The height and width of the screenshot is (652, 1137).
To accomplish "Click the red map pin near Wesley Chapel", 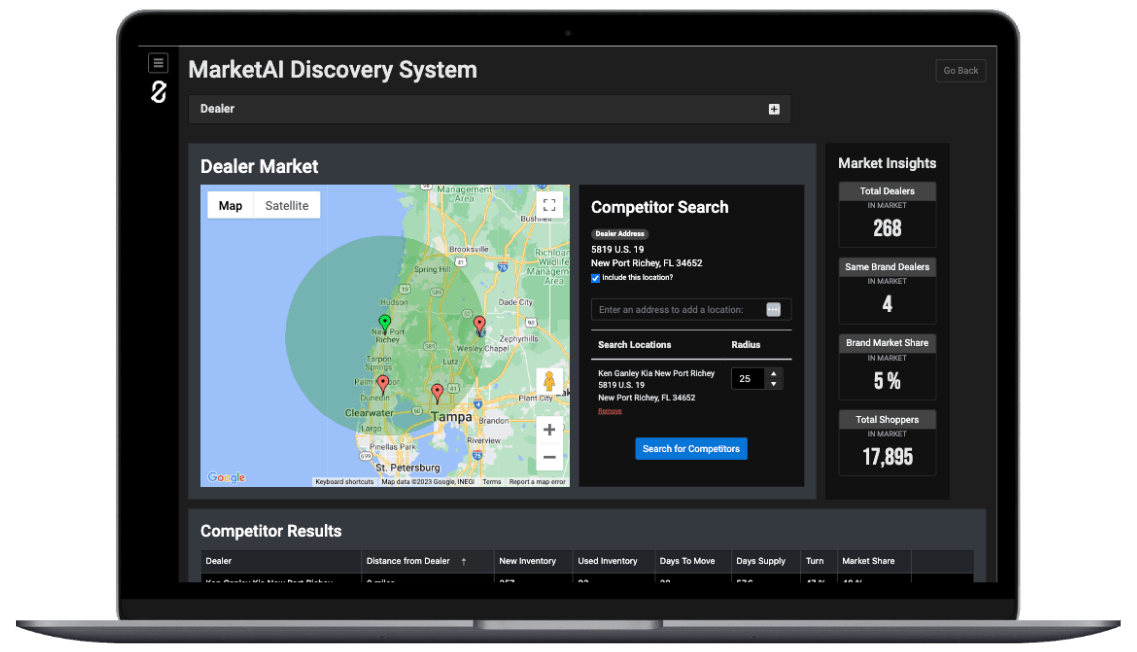I will pyautogui.click(x=479, y=324).
